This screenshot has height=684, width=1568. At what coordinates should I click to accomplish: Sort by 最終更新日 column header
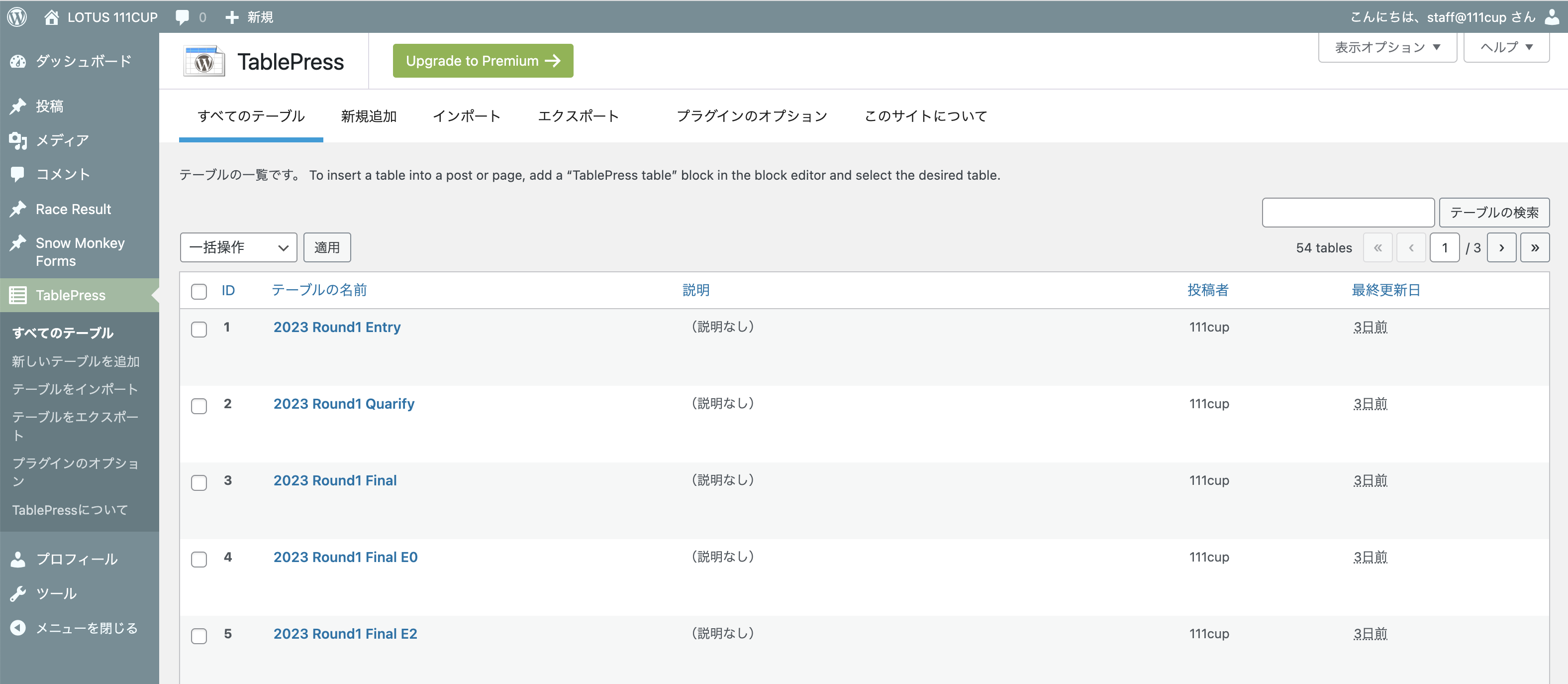click(1386, 290)
